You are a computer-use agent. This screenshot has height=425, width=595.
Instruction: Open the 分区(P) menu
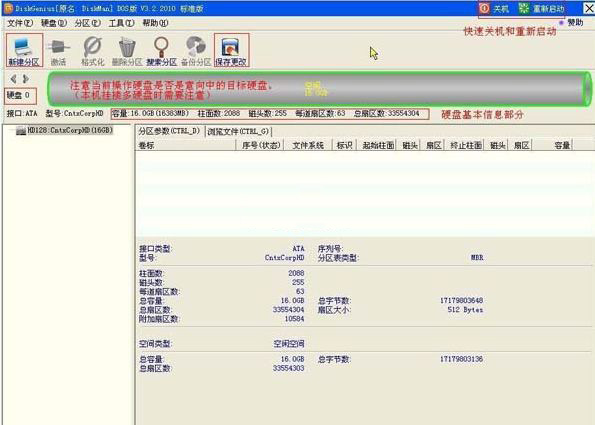(88, 23)
